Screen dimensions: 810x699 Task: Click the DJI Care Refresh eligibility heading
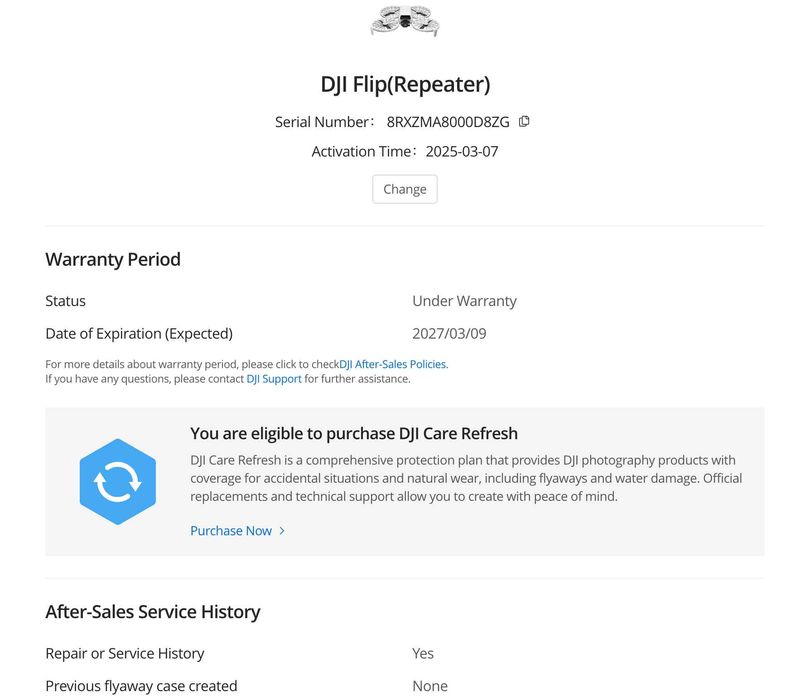click(354, 433)
